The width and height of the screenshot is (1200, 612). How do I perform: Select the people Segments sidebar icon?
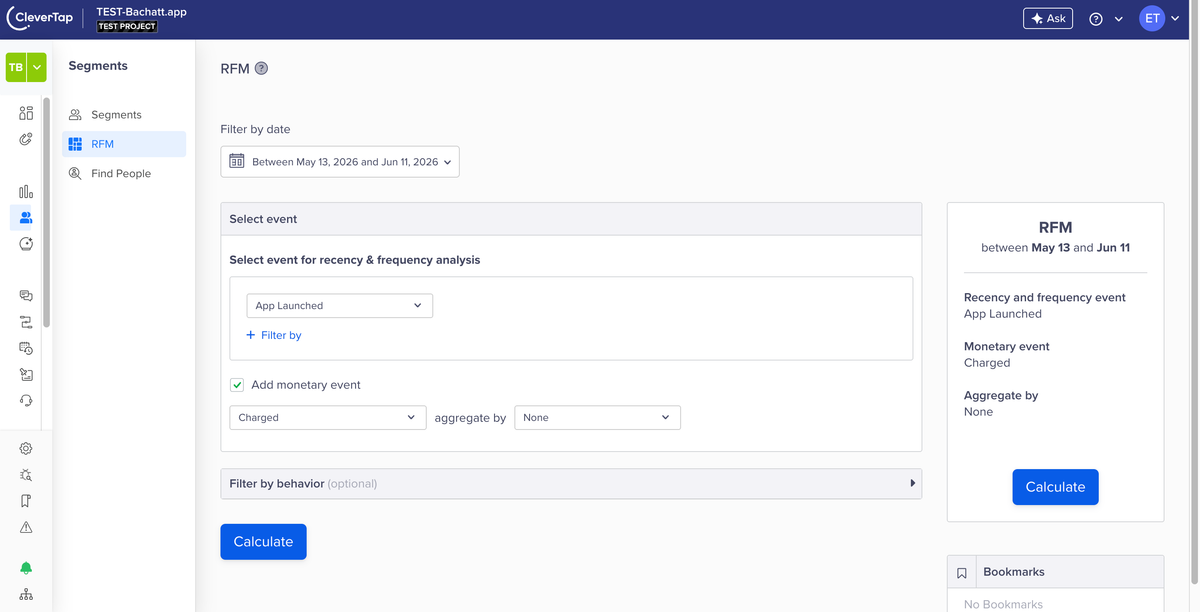click(26, 217)
